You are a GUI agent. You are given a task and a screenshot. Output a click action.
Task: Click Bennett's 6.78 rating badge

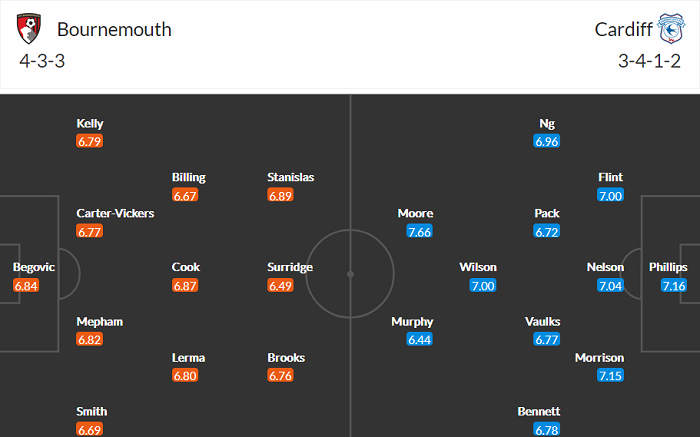click(546, 430)
